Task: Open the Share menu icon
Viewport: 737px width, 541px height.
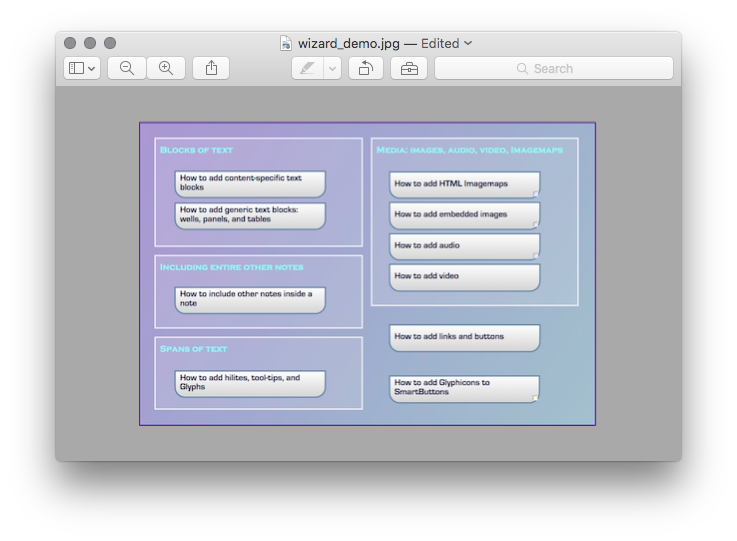Action: tap(211, 68)
